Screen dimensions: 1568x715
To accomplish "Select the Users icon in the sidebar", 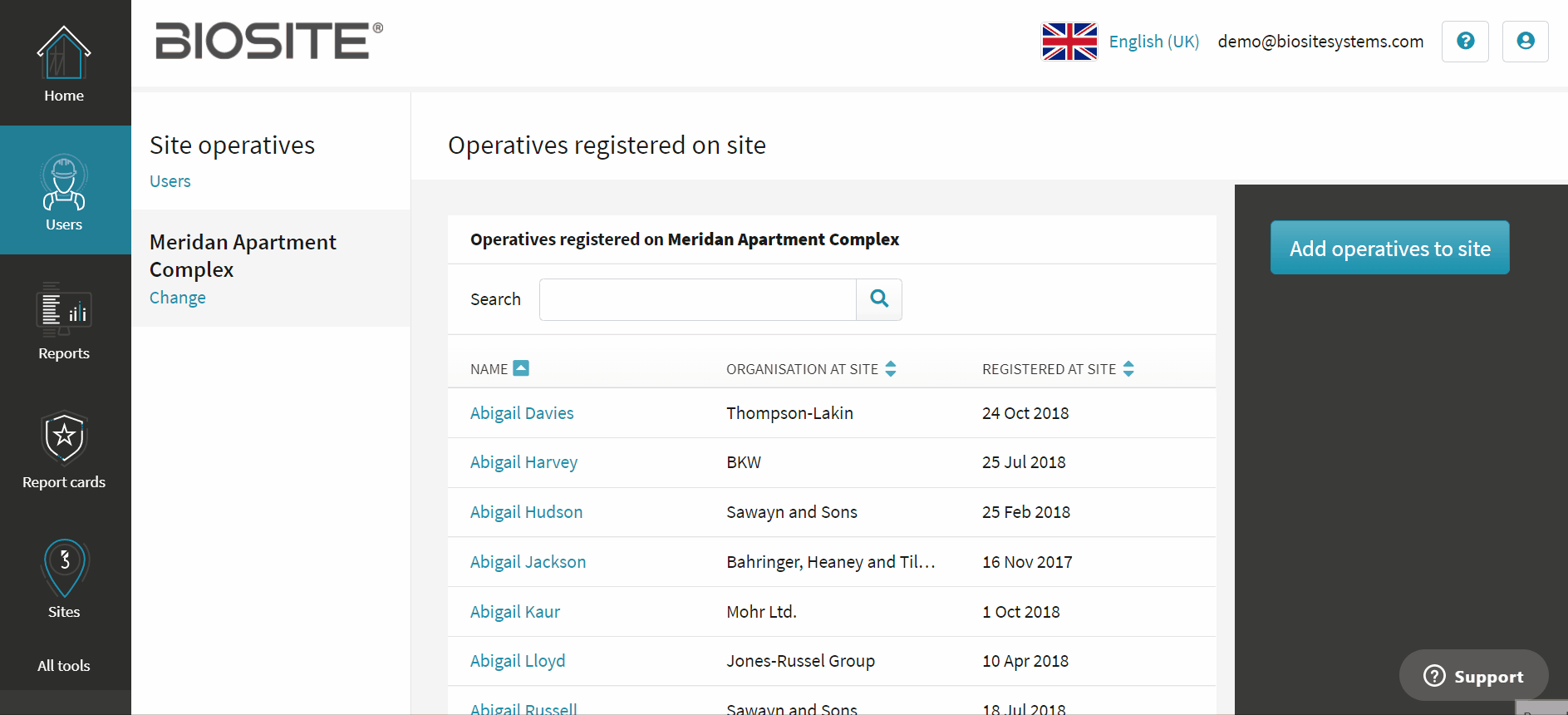I will click(64, 191).
